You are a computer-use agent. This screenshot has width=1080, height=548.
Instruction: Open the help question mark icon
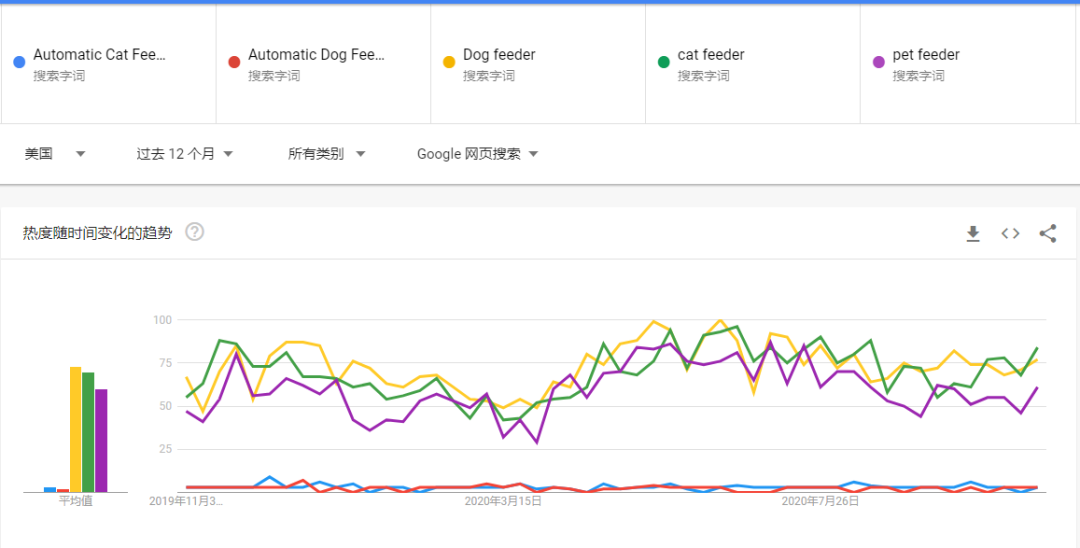point(195,232)
